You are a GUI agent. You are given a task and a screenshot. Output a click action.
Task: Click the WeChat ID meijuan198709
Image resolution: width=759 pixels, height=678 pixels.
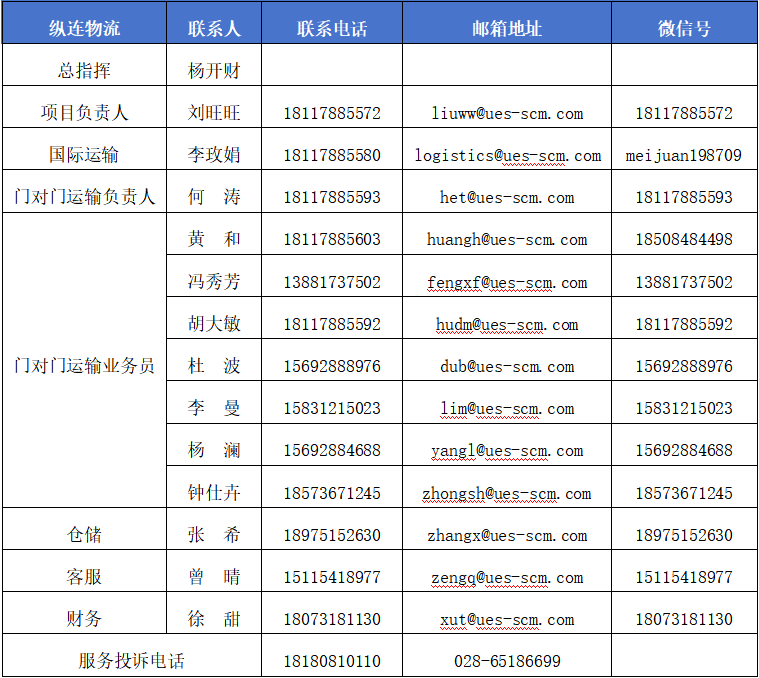pos(684,155)
